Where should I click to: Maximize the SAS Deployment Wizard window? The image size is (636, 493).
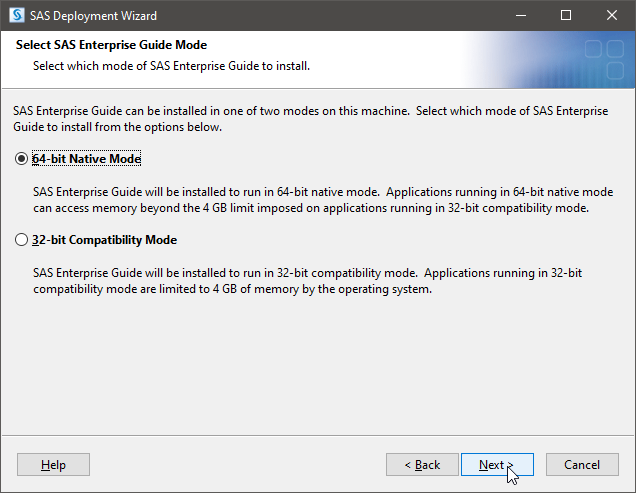point(566,15)
